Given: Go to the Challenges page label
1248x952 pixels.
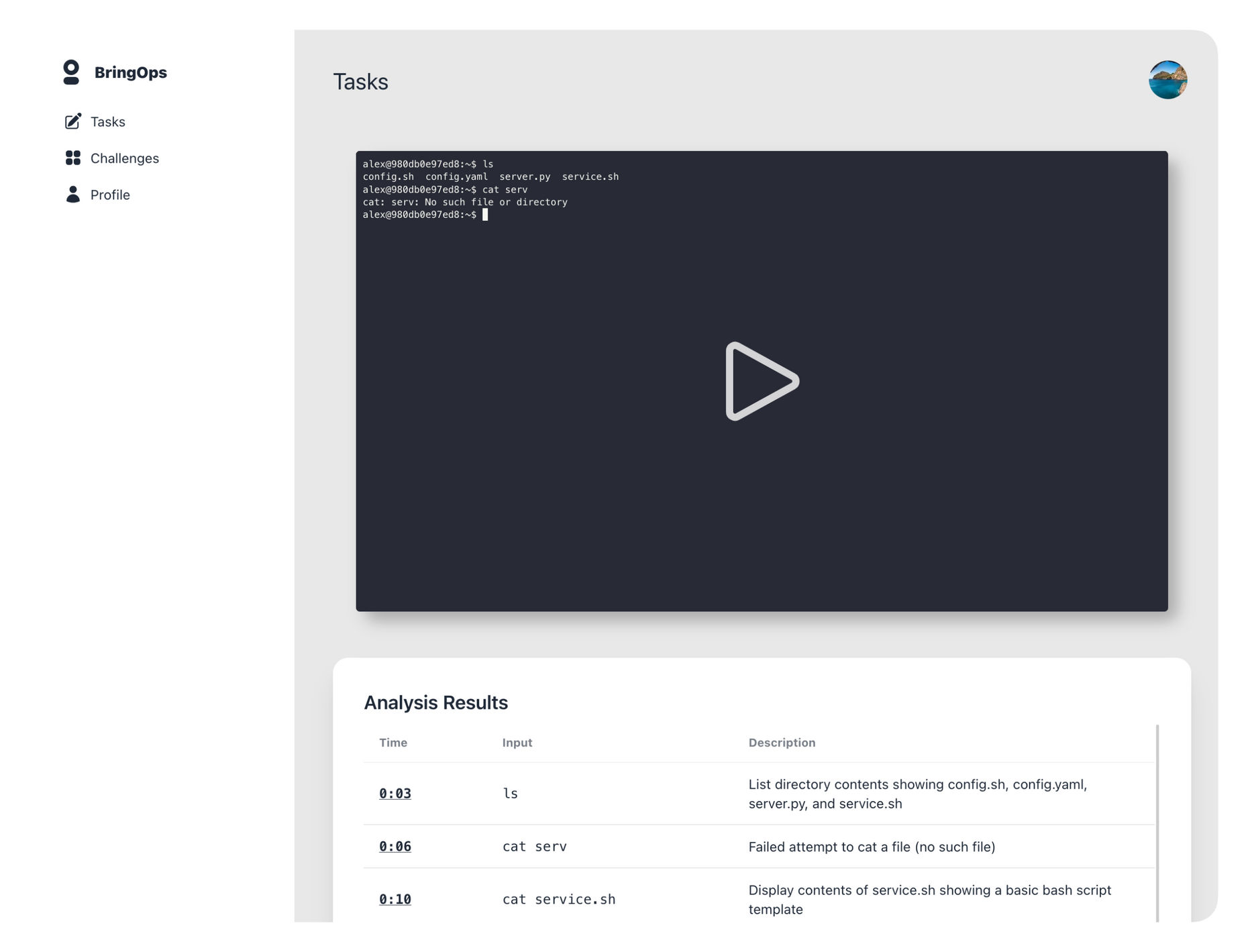Looking at the screenshot, I should point(125,158).
